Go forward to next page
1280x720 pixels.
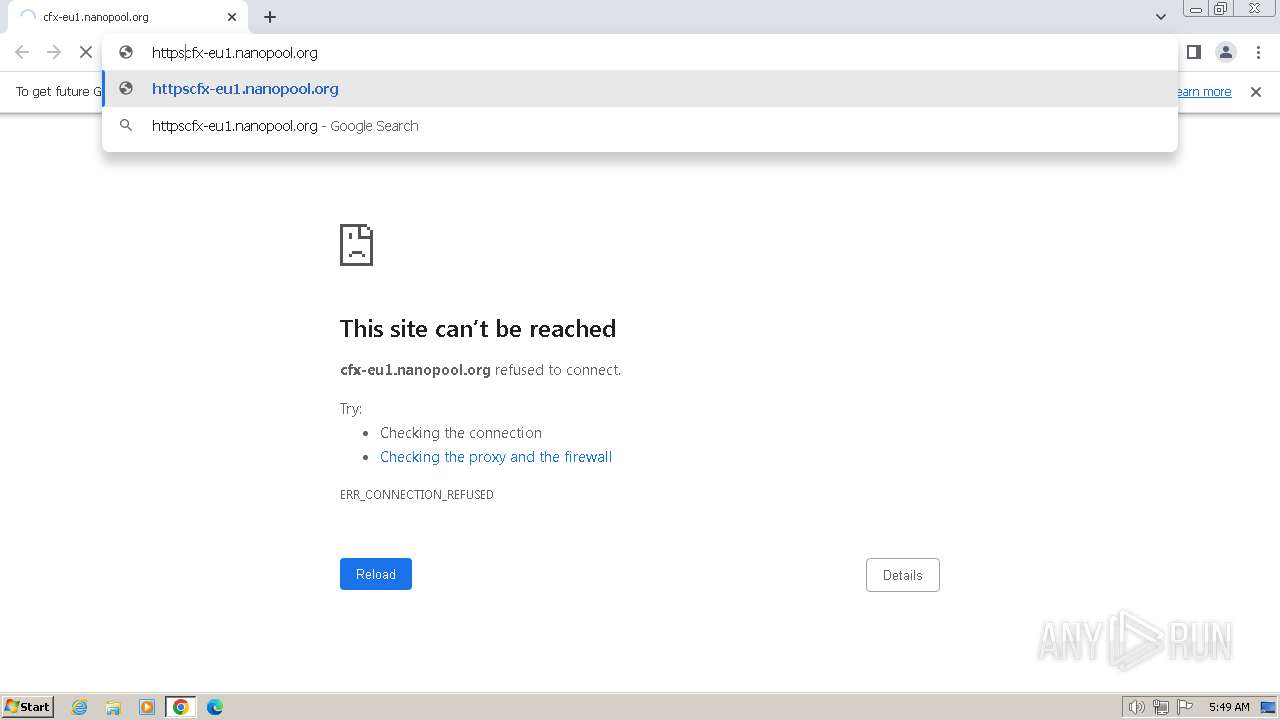pyautogui.click(x=54, y=52)
